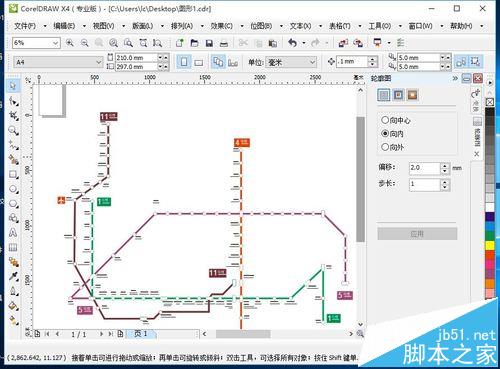Collapse the 轮廓图 docker with chevrons
Screen dimensions: 500x369
coord(455,78)
